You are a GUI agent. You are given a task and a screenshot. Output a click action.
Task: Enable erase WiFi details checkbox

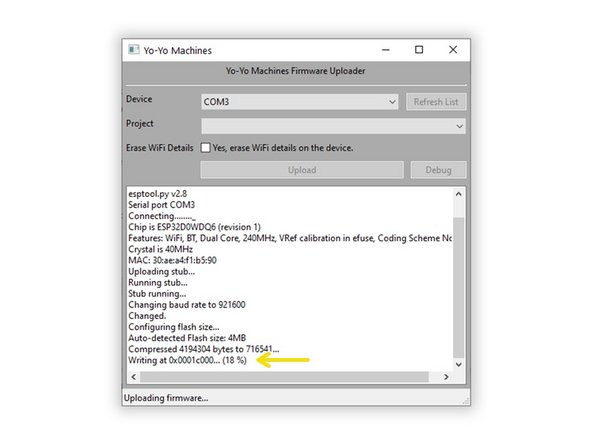tap(206, 148)
